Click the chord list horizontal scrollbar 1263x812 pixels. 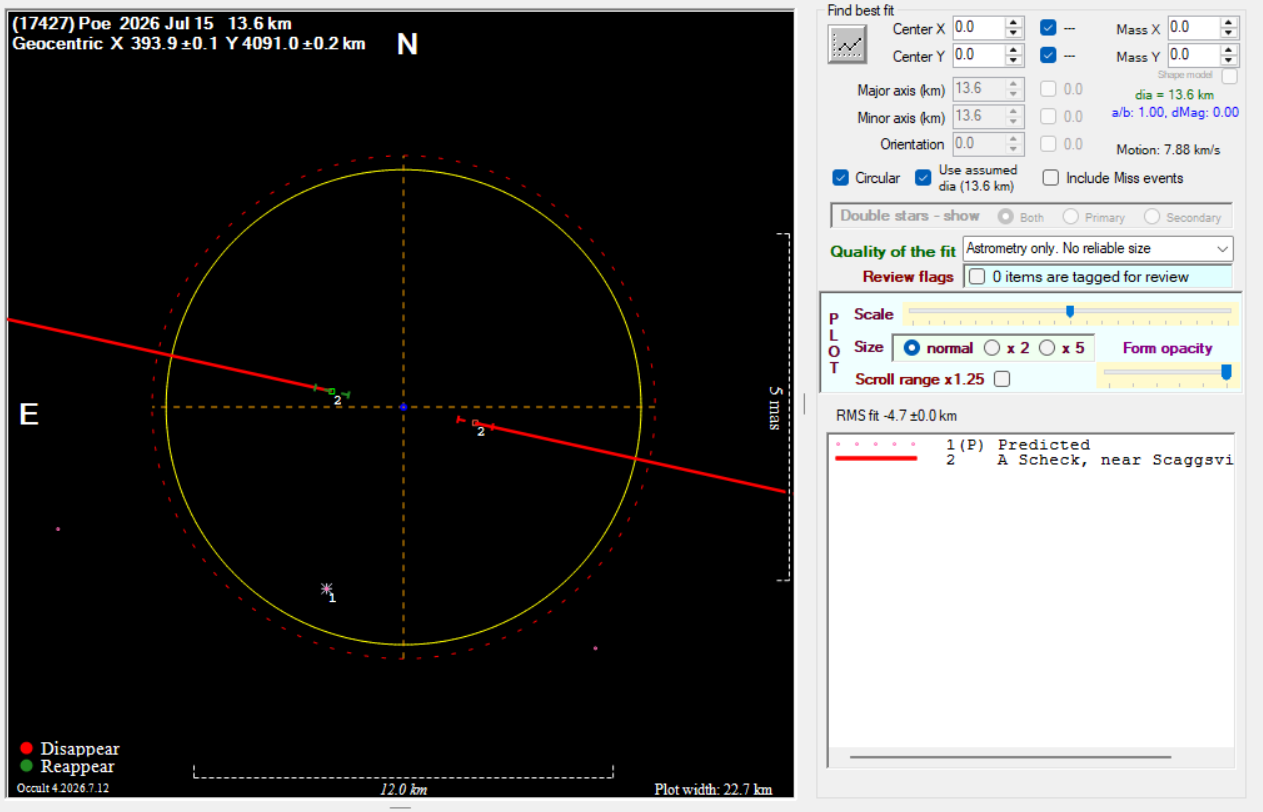1010,757
